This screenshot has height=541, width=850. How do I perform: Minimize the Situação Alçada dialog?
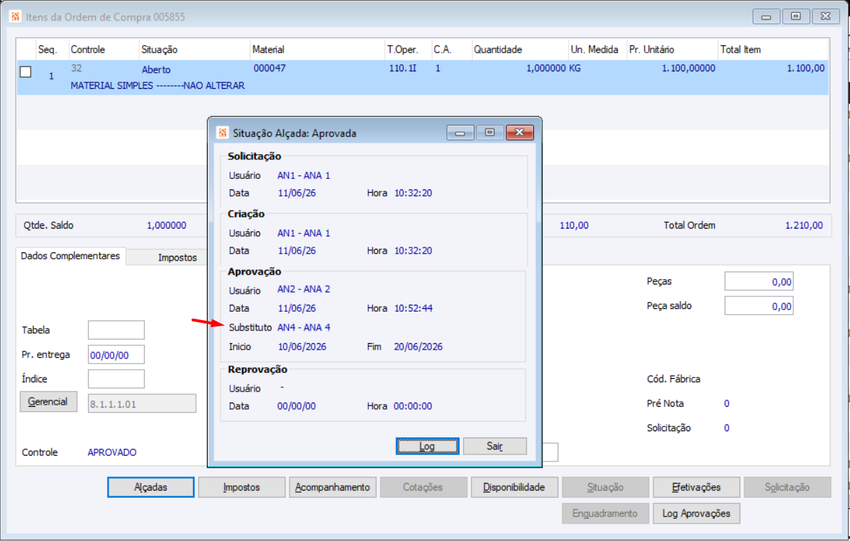[x=460, y=133]
